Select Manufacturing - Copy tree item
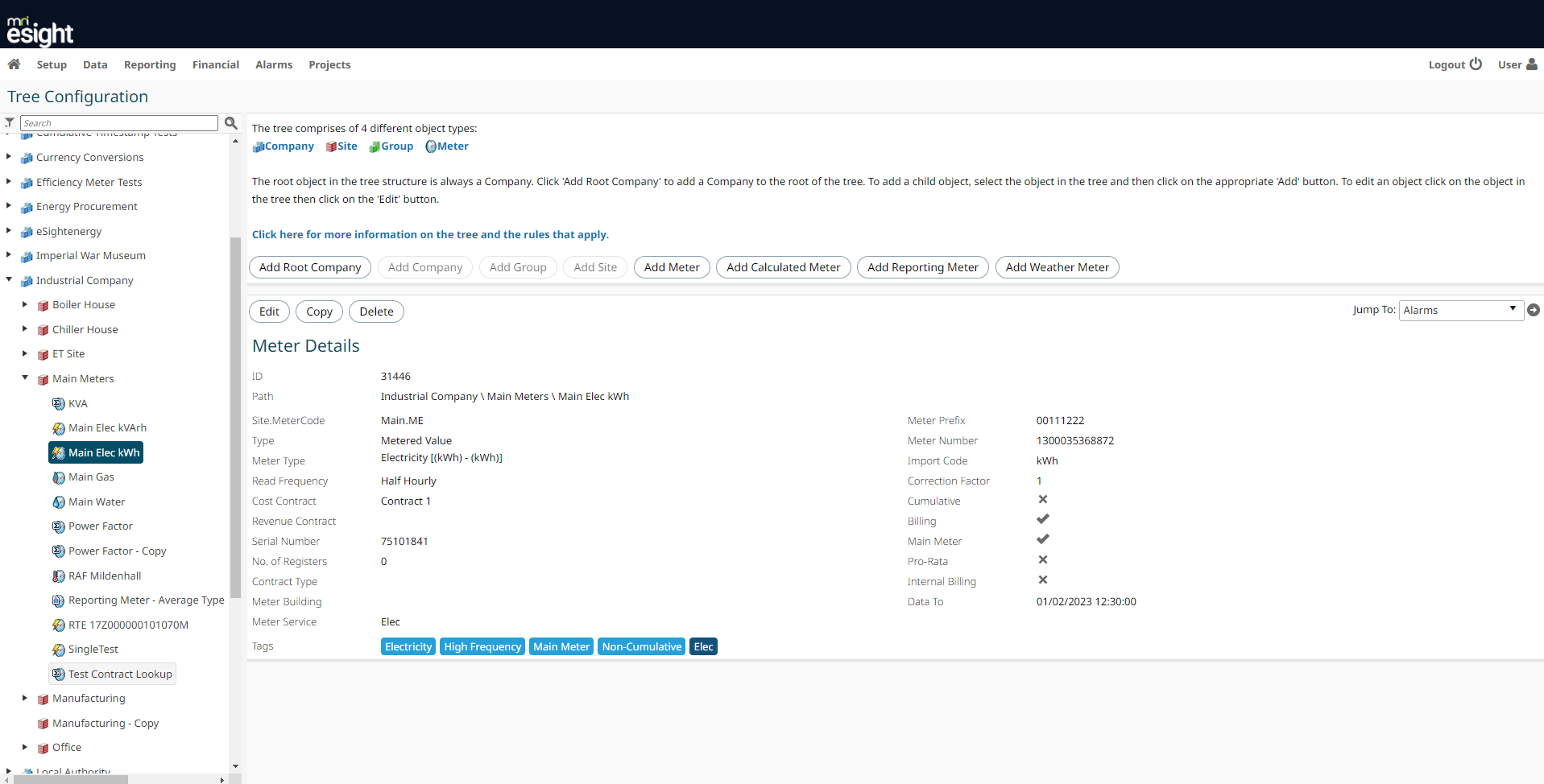Screen dimensions: 1544x784 point(106,724)
